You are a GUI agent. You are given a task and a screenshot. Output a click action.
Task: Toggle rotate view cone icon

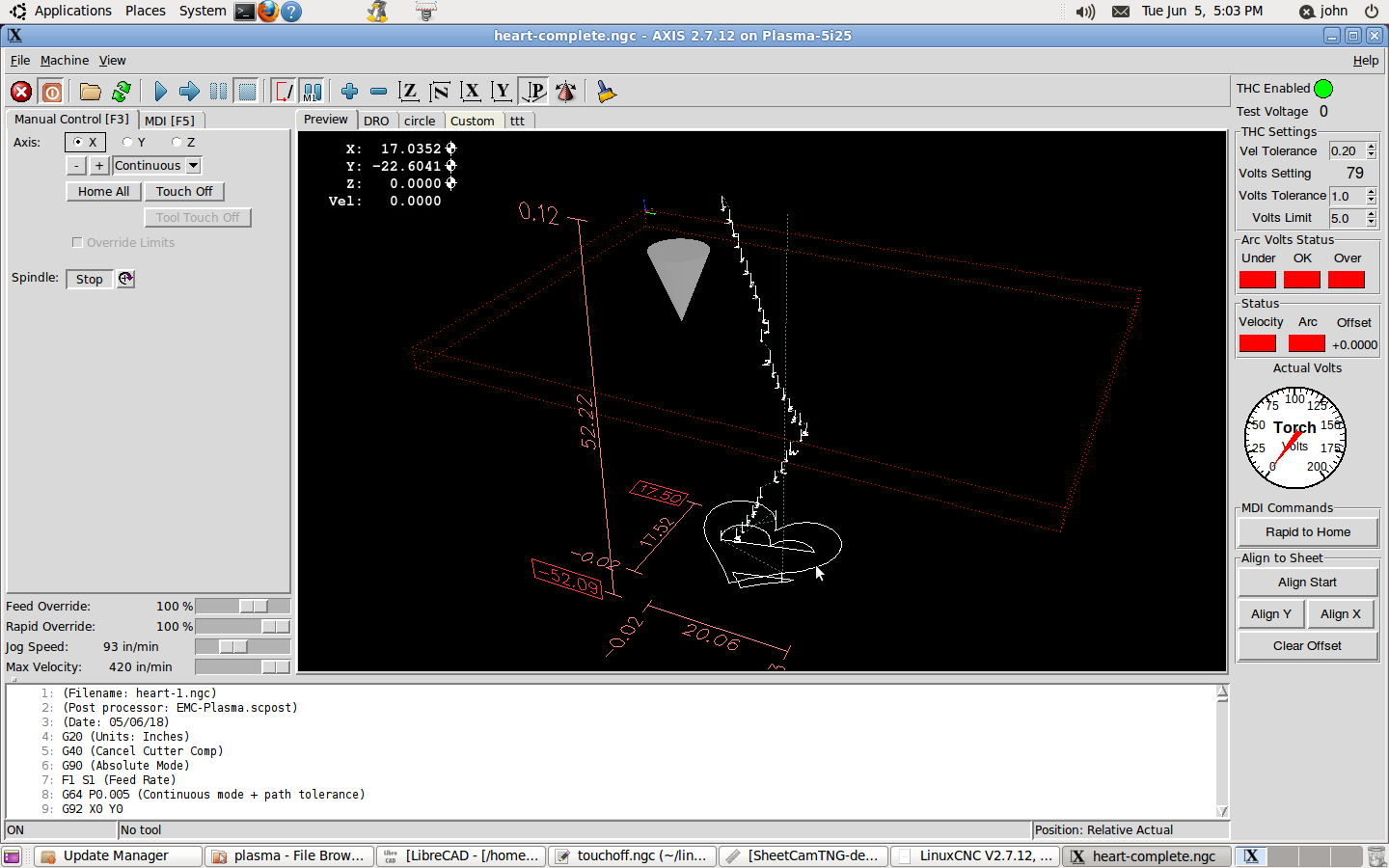coord(566,92)
